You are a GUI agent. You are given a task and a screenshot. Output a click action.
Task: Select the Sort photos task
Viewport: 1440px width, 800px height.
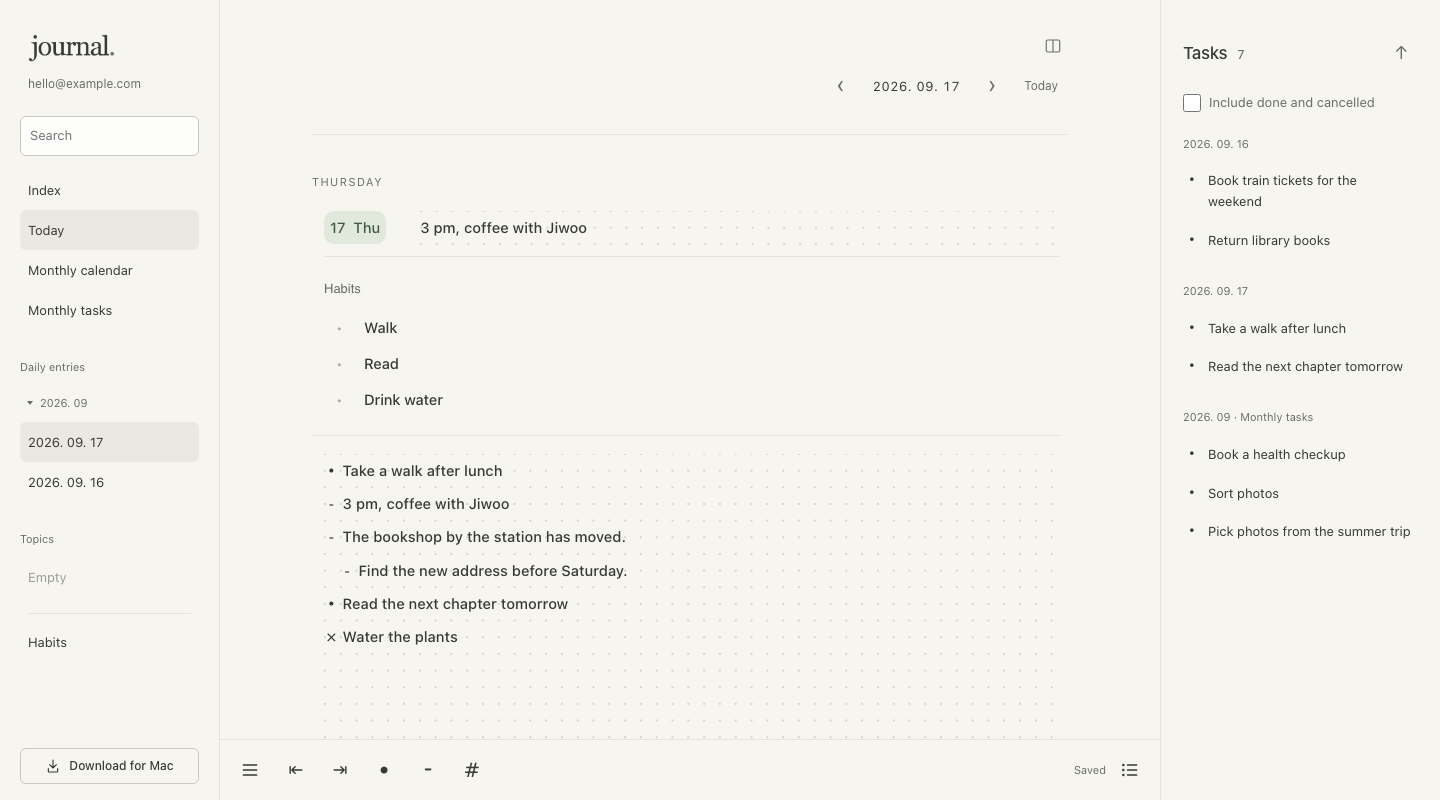pyautogui.click(x=1243, y=493)
